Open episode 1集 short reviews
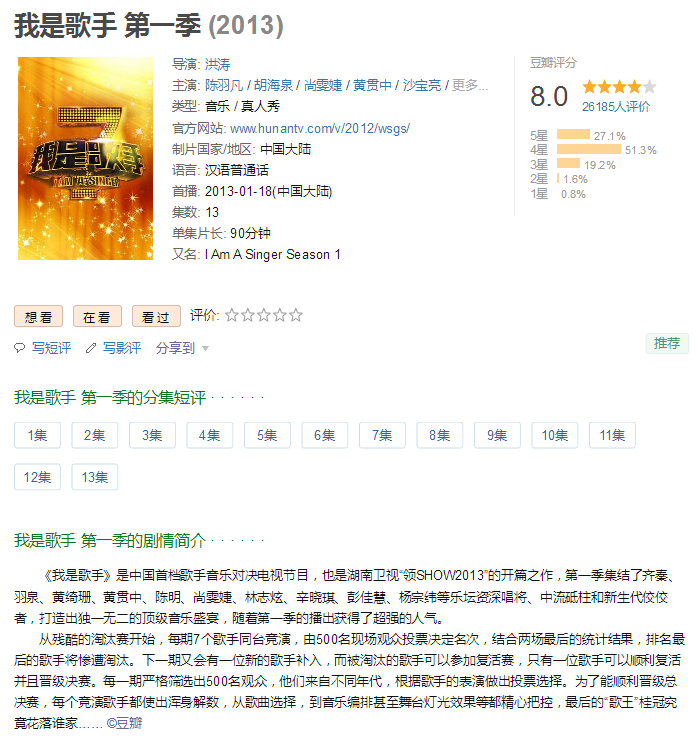 coord(38,435)
